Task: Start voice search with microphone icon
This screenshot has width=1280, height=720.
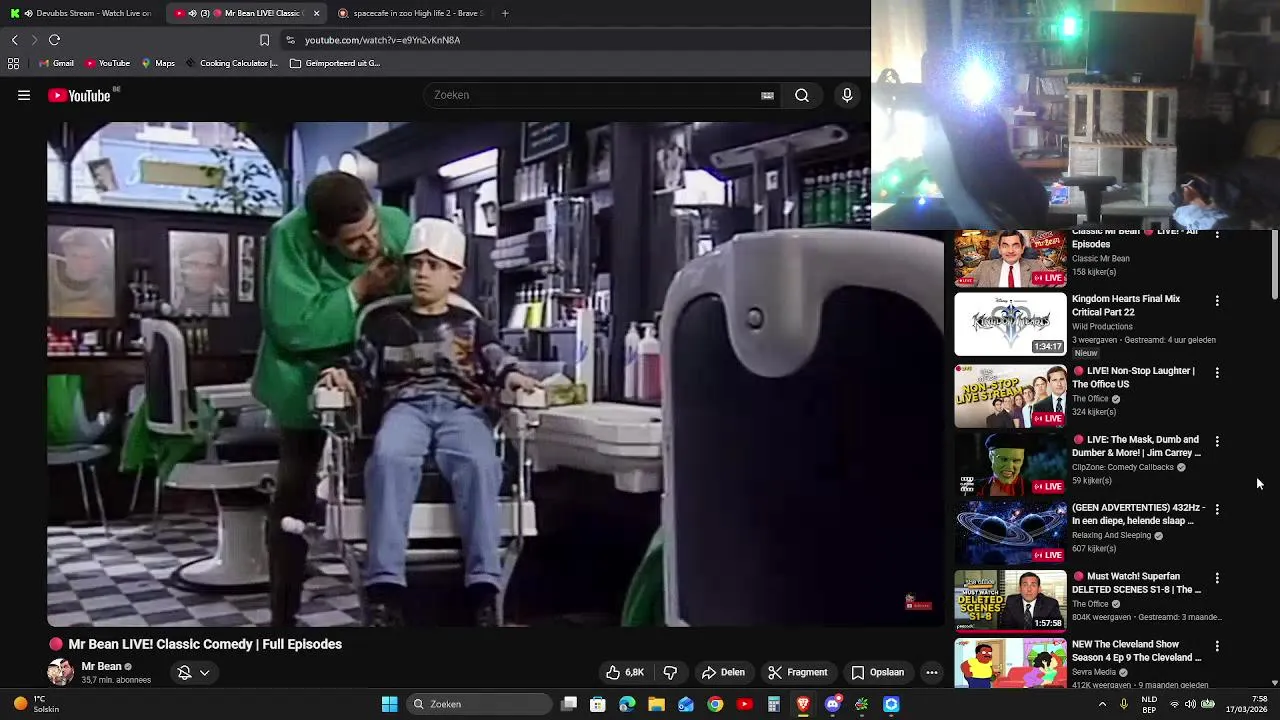Action: (x=847, y=95)
